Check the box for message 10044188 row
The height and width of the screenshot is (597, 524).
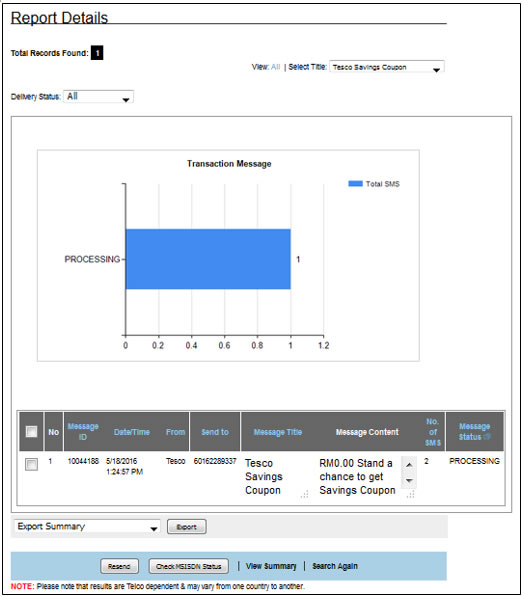tap(31, 464)
